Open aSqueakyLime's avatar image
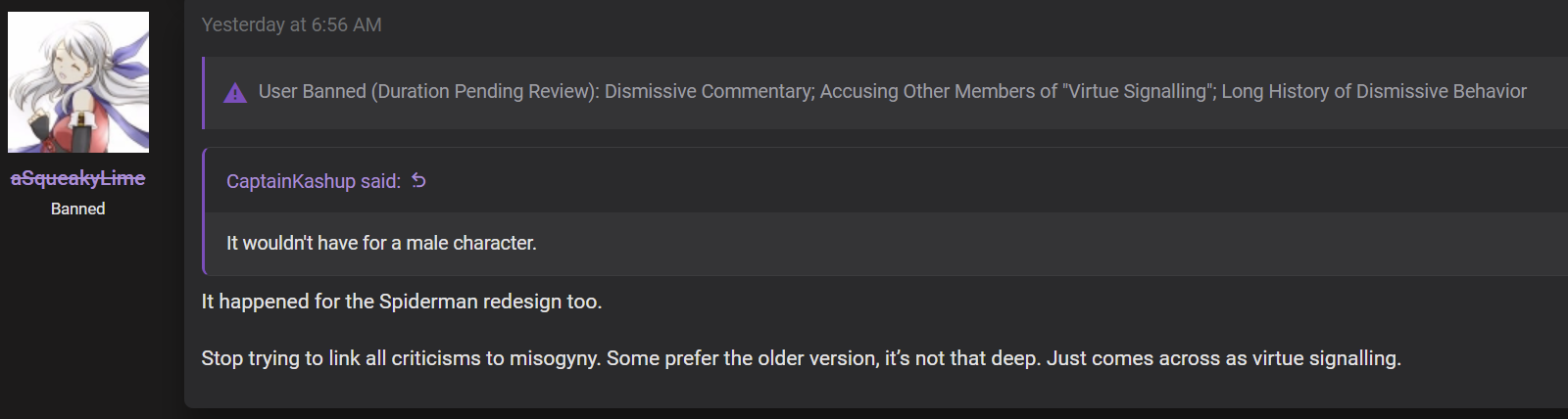This screenshot has width=1568, height=419. point(78,82)
